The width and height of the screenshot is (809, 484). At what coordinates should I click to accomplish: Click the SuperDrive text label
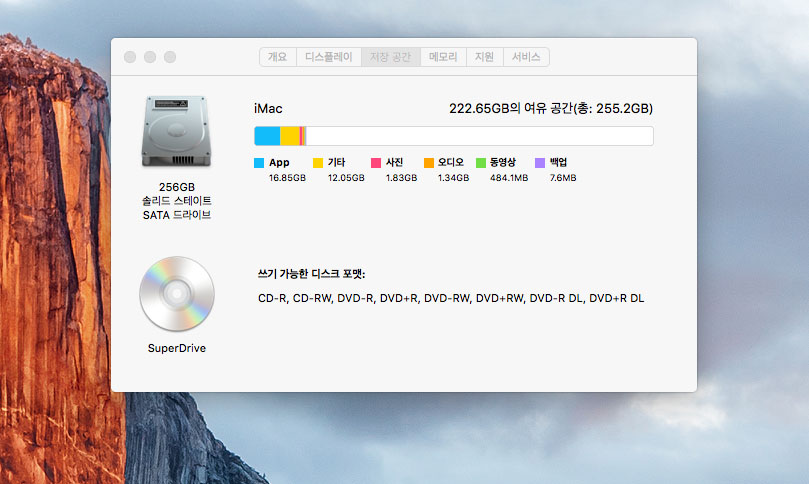click(177, 348)
